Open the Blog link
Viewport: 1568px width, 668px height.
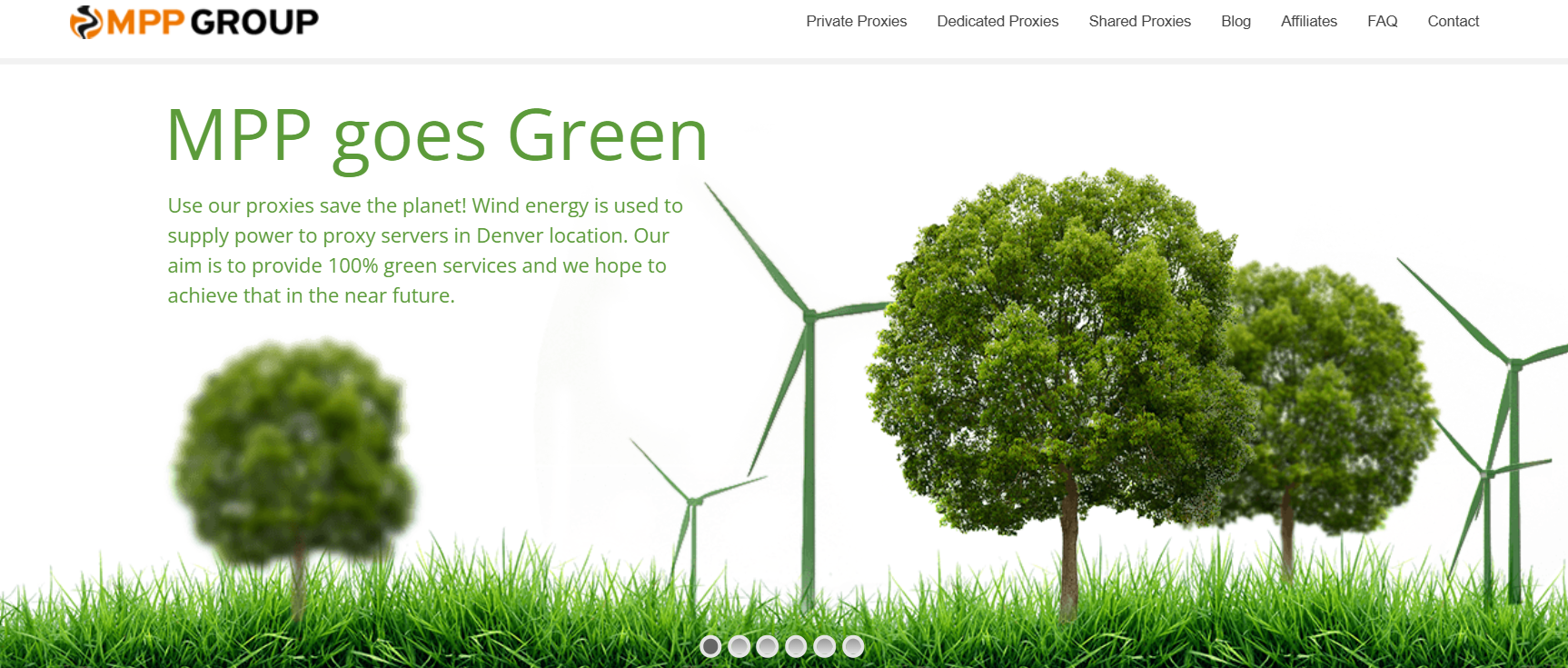pyautogui.click(x=1236, y=21)
